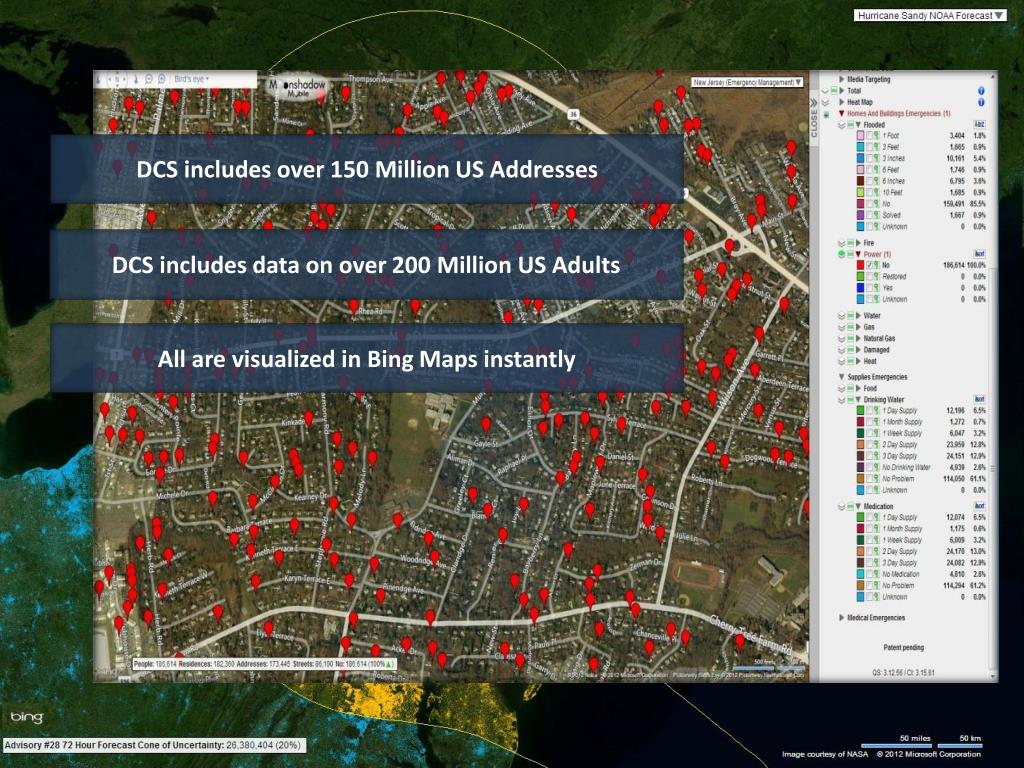Click the People count status bar on map
The image size is (1024, 768).
[x=264, y=664]
